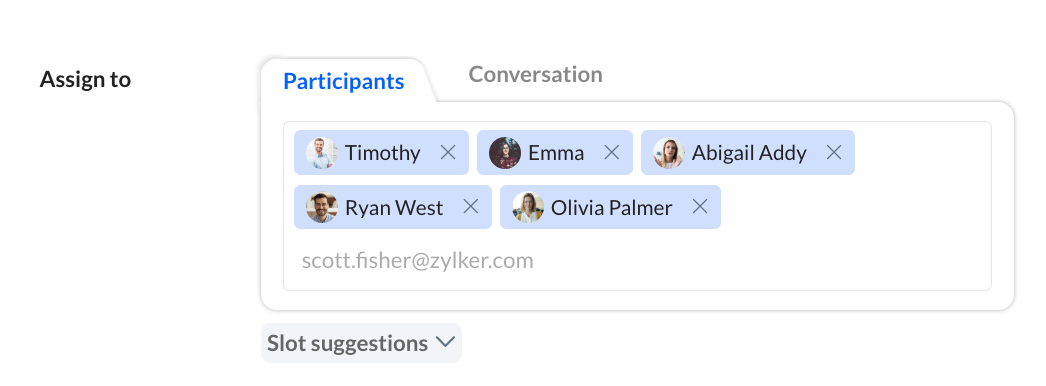The width and height of the screenshot is (1046, 386).
Task: Switch to the Conversation tab
Action: (x=536, y=74)
